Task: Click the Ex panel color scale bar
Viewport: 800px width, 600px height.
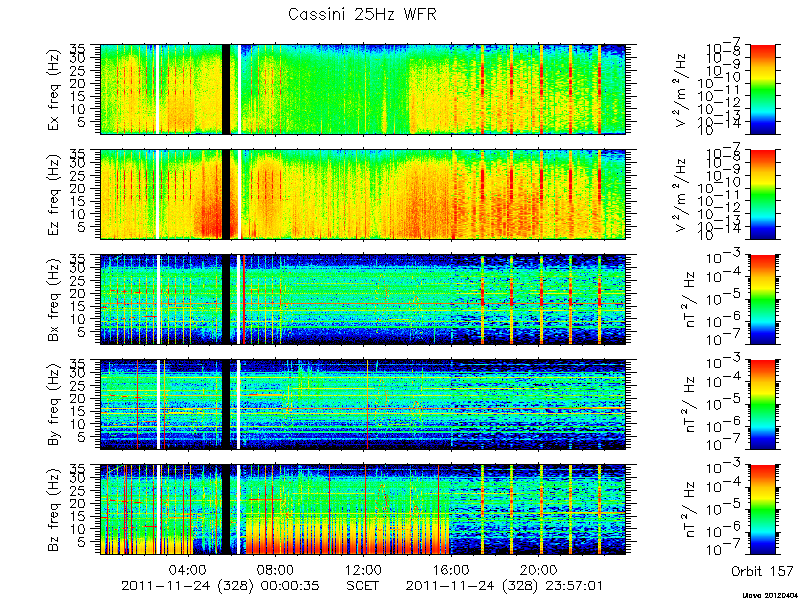Action: (762, 89)
